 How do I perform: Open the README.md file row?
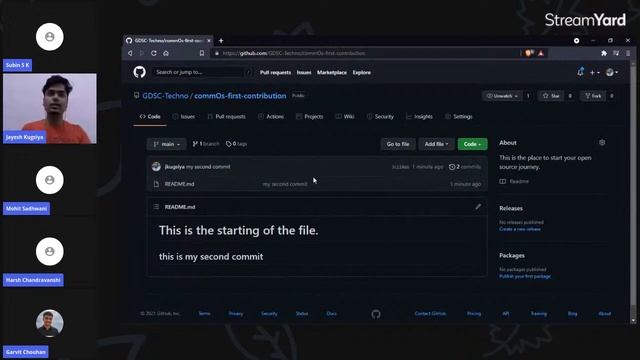[317, 184]
